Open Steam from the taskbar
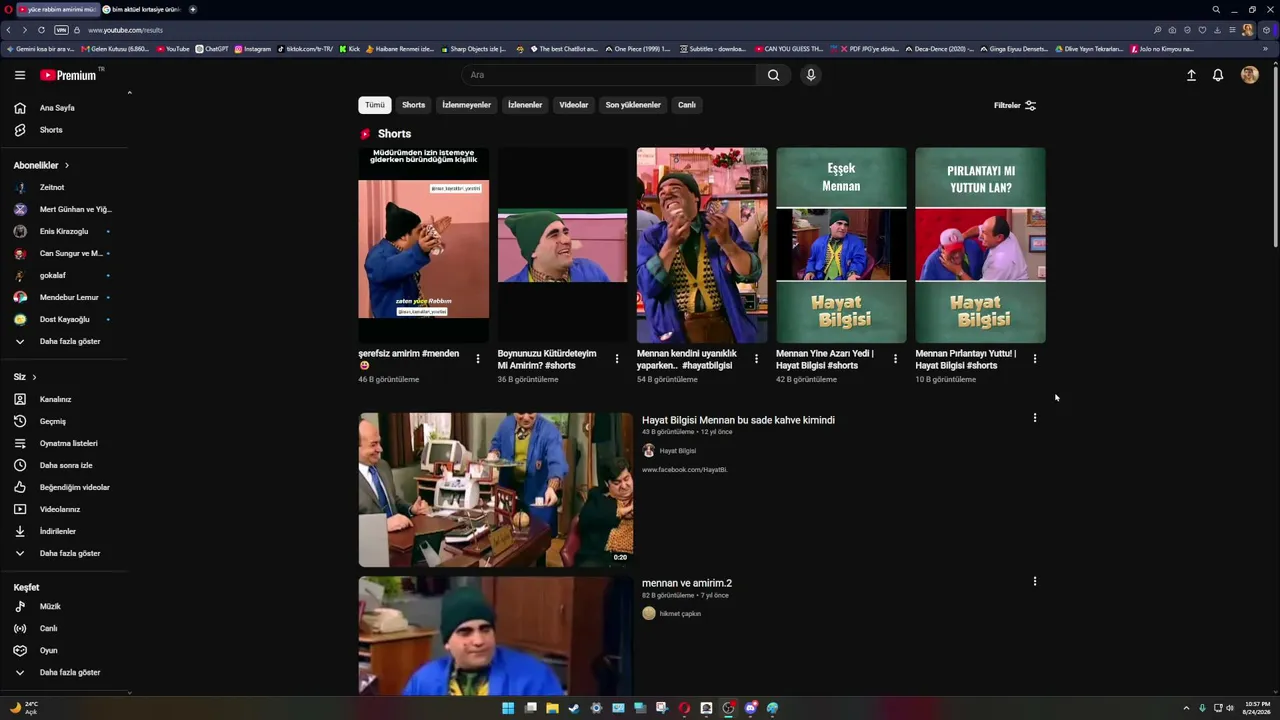1280x720 pixels. point(574,708)
